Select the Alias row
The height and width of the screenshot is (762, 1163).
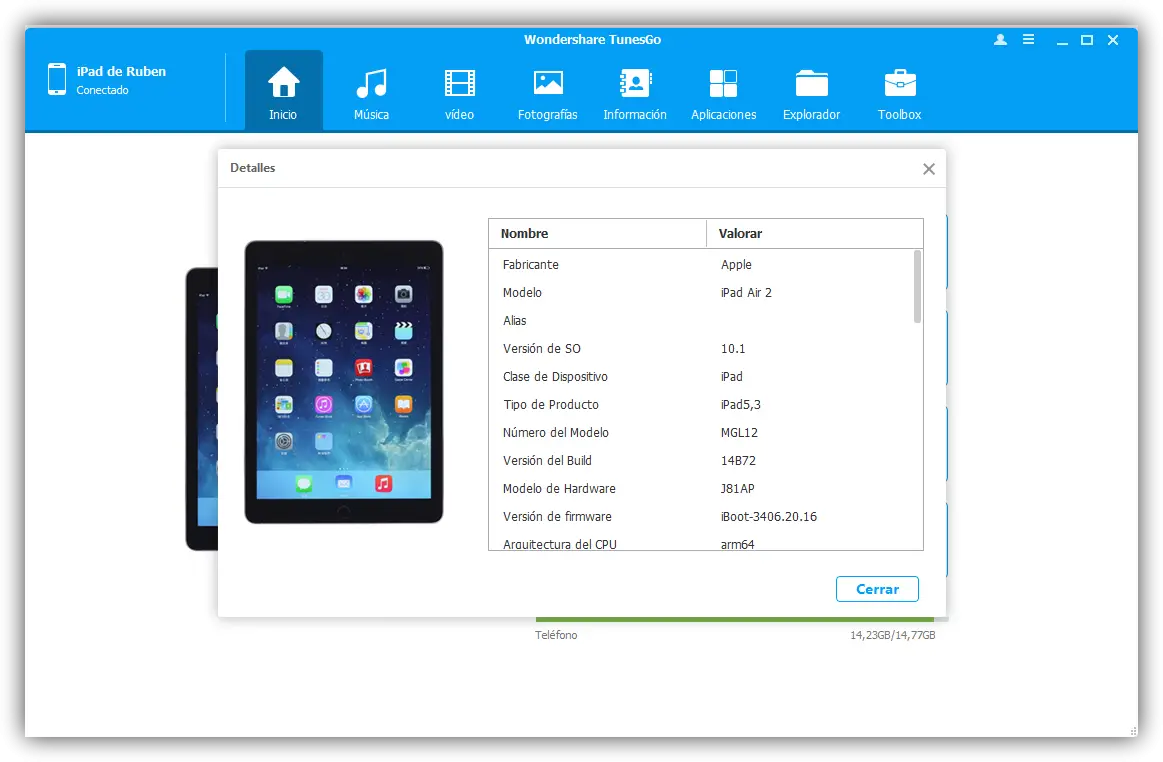point(705,321)
